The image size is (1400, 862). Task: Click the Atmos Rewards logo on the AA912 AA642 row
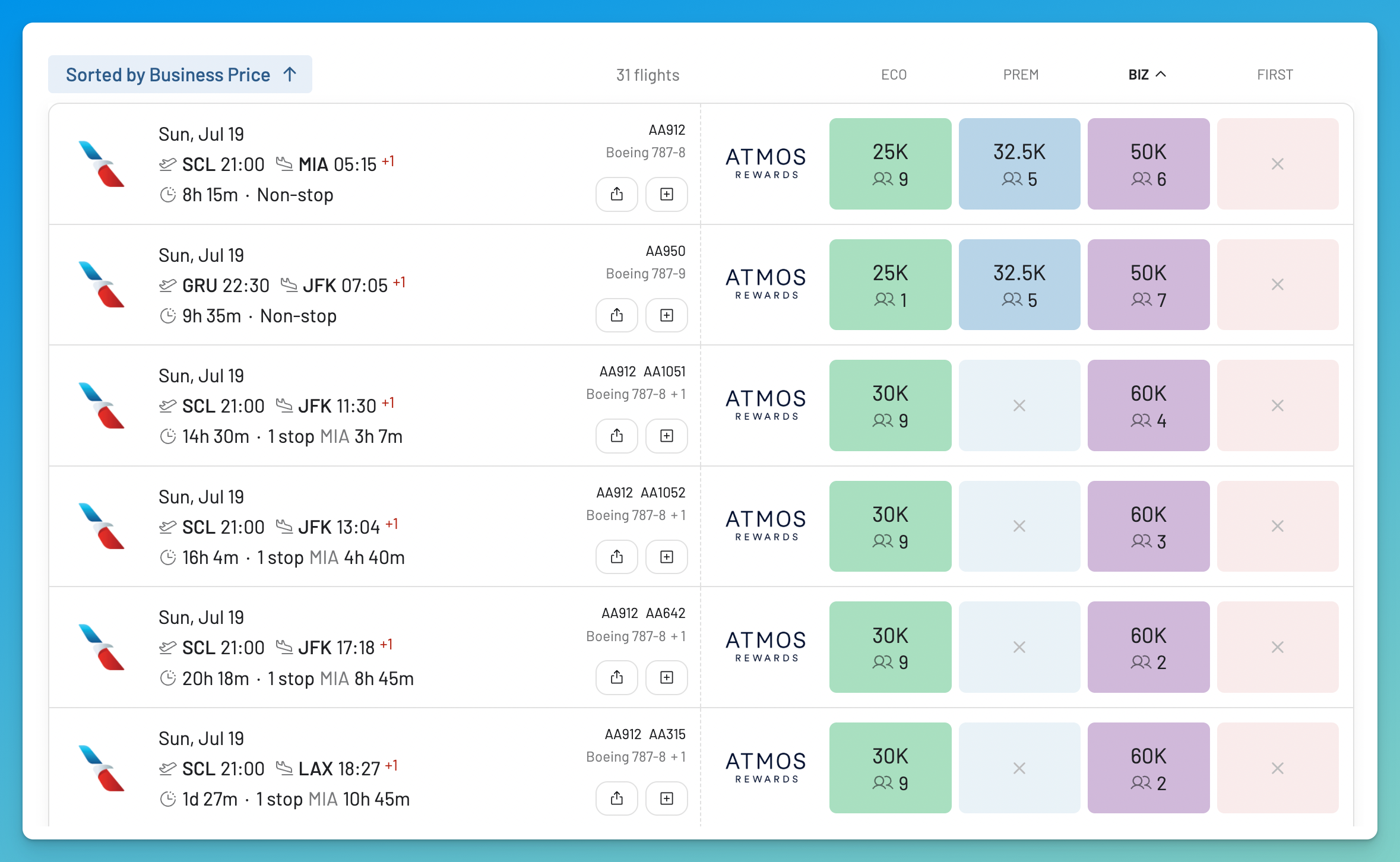coord(766,646)
